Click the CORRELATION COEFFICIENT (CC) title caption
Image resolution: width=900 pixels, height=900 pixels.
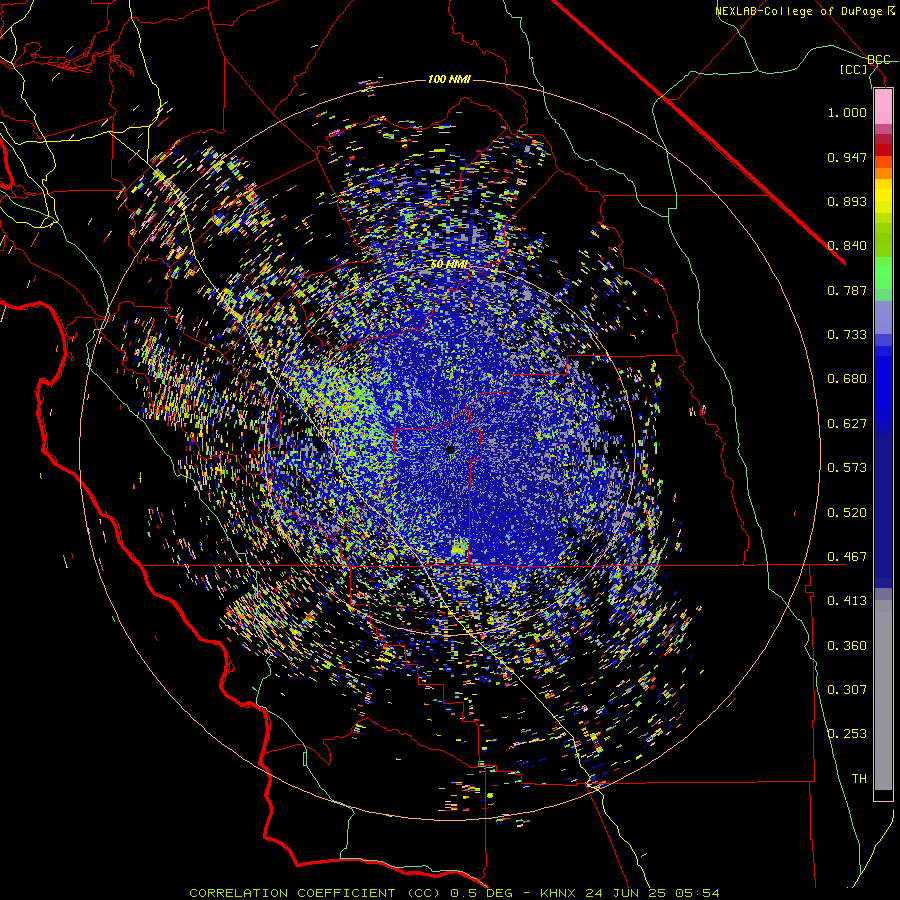315,893
